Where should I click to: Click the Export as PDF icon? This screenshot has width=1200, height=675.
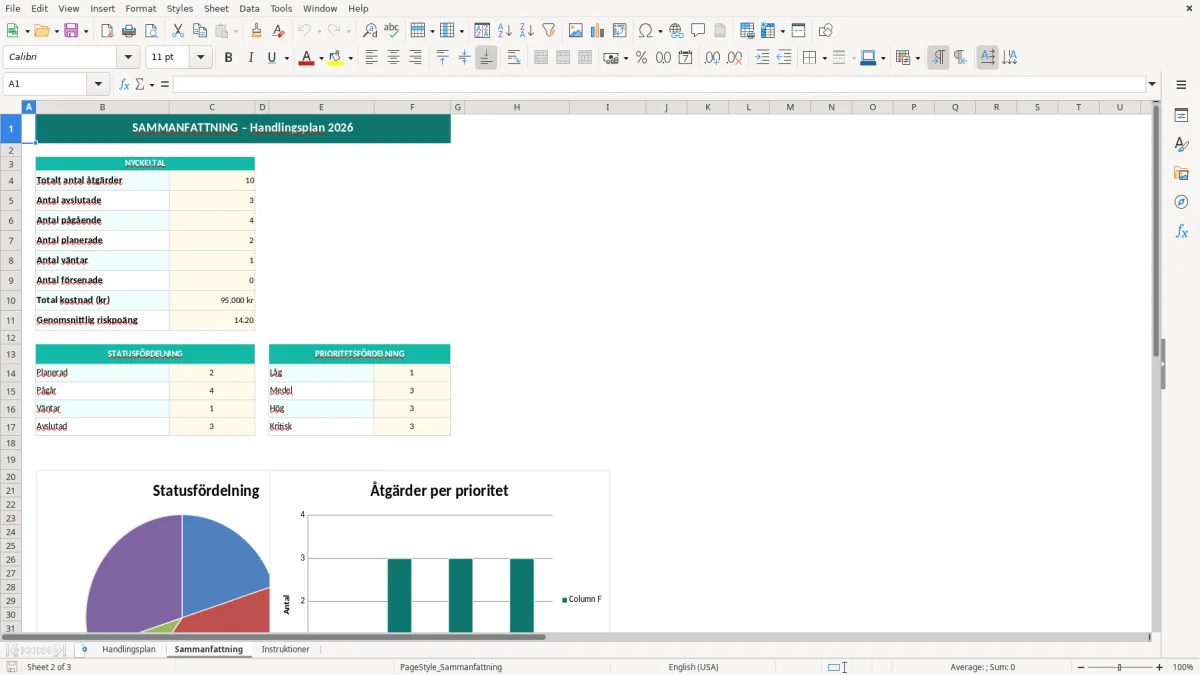click(107, 31)
